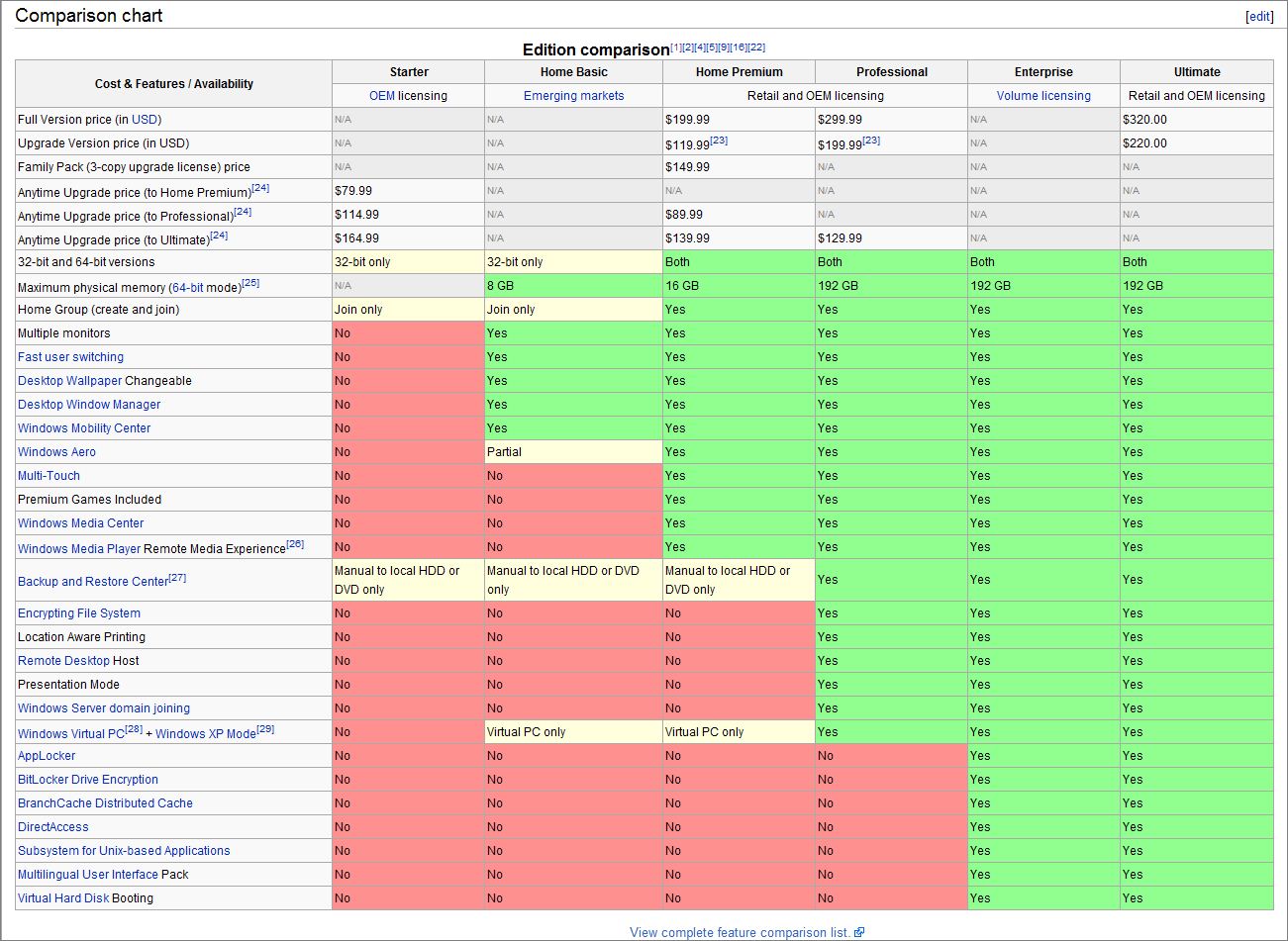The width and height of the screenshot is (1288, 941).
Task: Click the $79.99 Anytime Upgrade price cell
Action: point(409,191)
